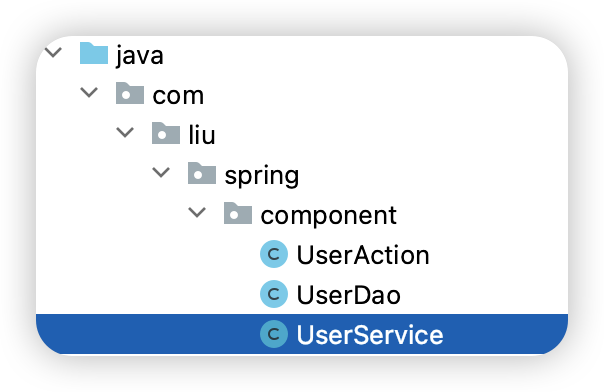This screenshot has width=604, height=392.
Task: Select the component package label
Action: click(x=329, y=216)
